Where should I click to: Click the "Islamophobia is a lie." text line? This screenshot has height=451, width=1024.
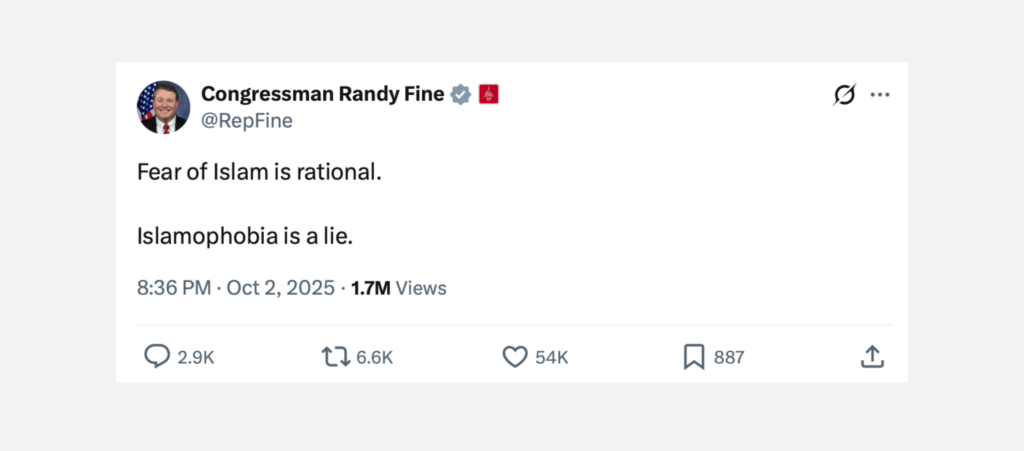coord(246,238)
